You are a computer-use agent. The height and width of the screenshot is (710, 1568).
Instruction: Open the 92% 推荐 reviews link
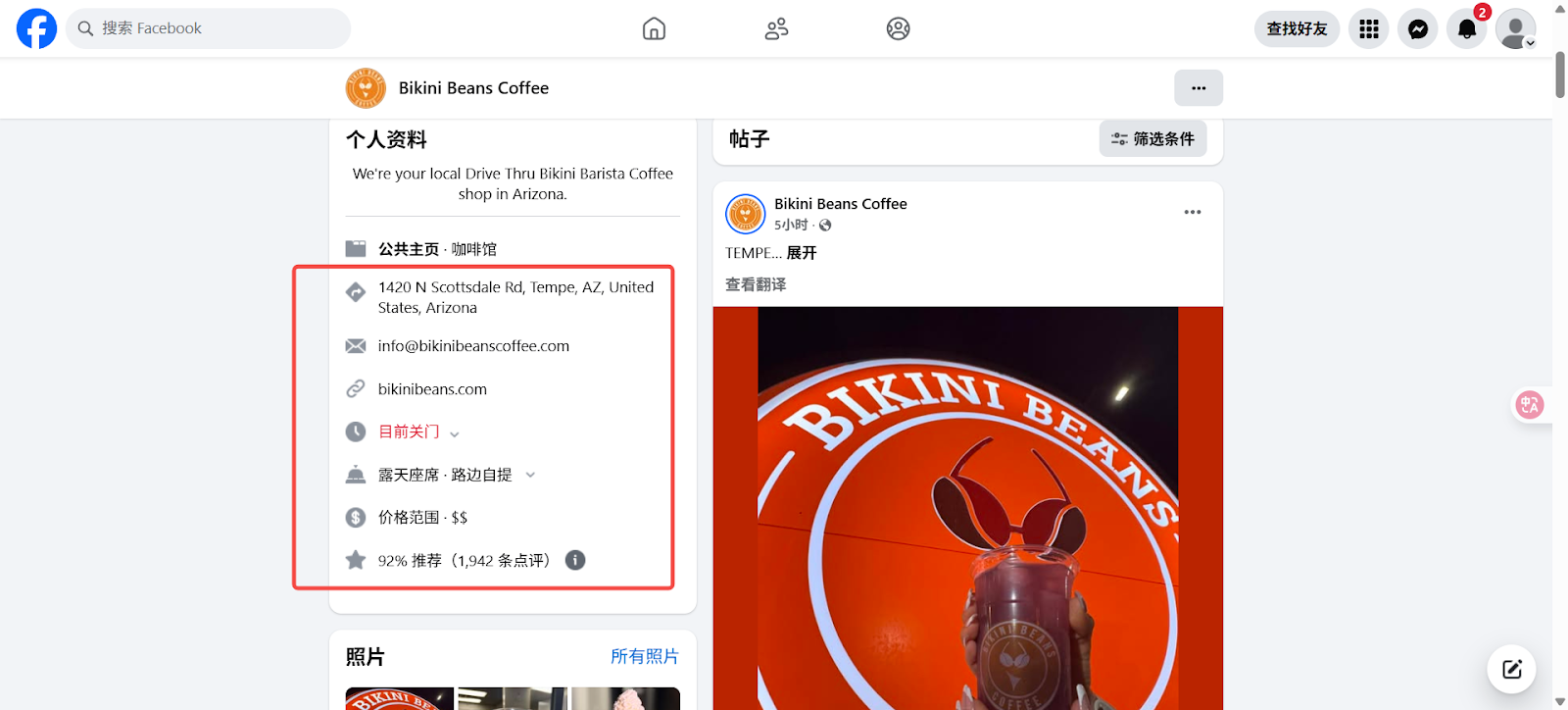465,561
